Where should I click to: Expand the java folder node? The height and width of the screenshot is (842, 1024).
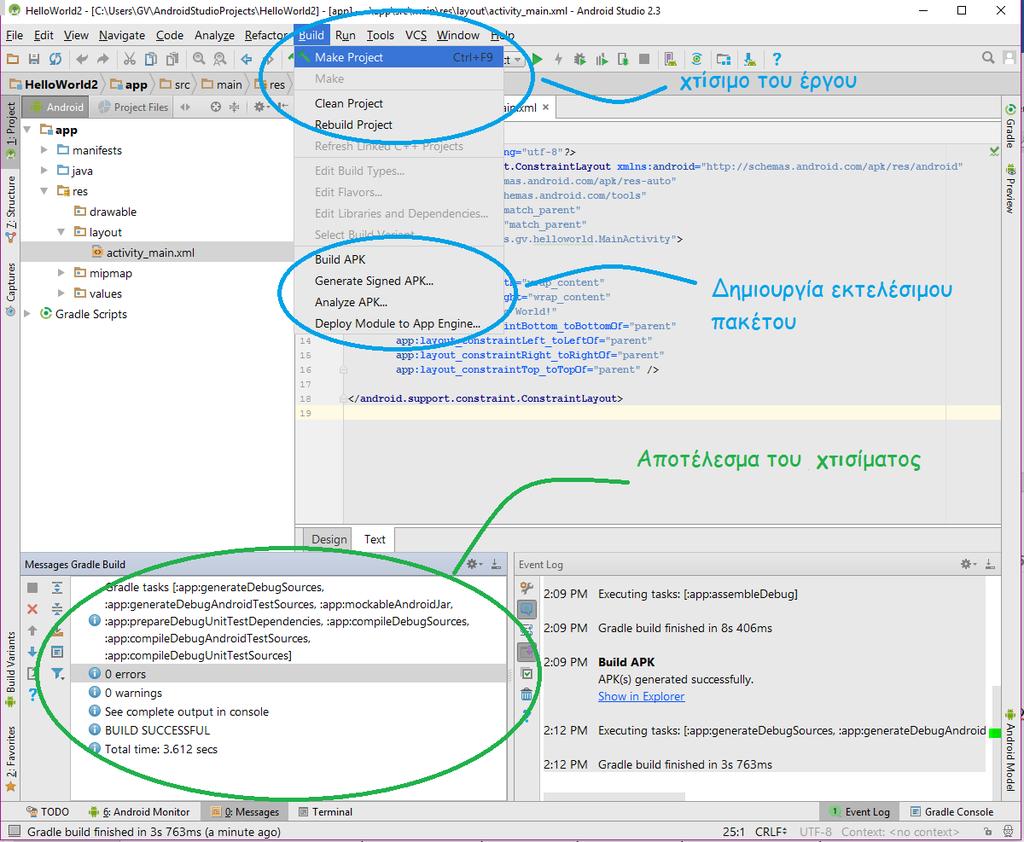(x=44, y=170)
